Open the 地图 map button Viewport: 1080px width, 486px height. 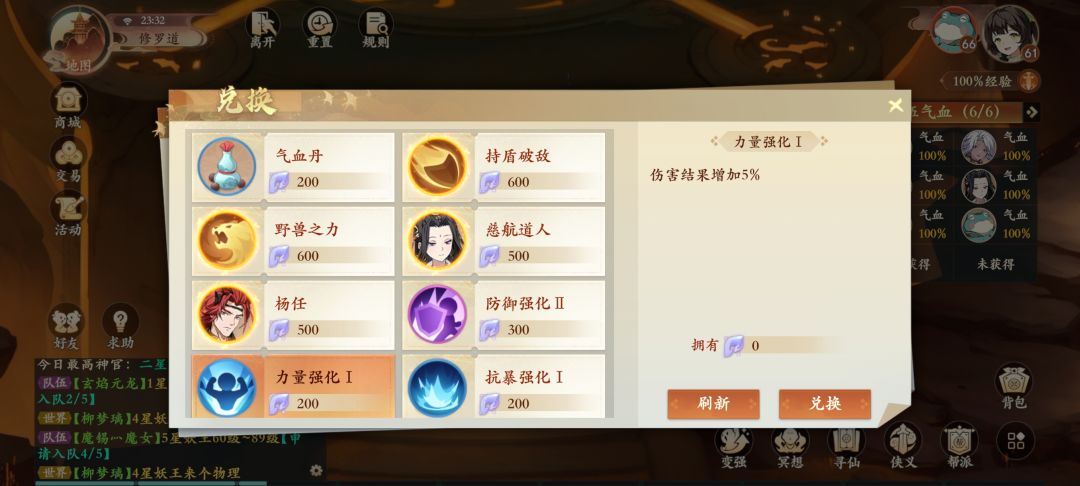coord(79,40)
